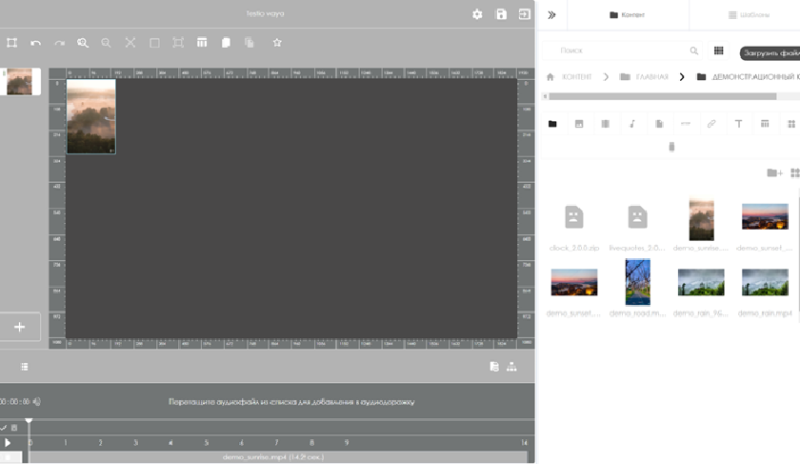Open settings gear in editor header
The image size is (800, 464).
point(477,15)
